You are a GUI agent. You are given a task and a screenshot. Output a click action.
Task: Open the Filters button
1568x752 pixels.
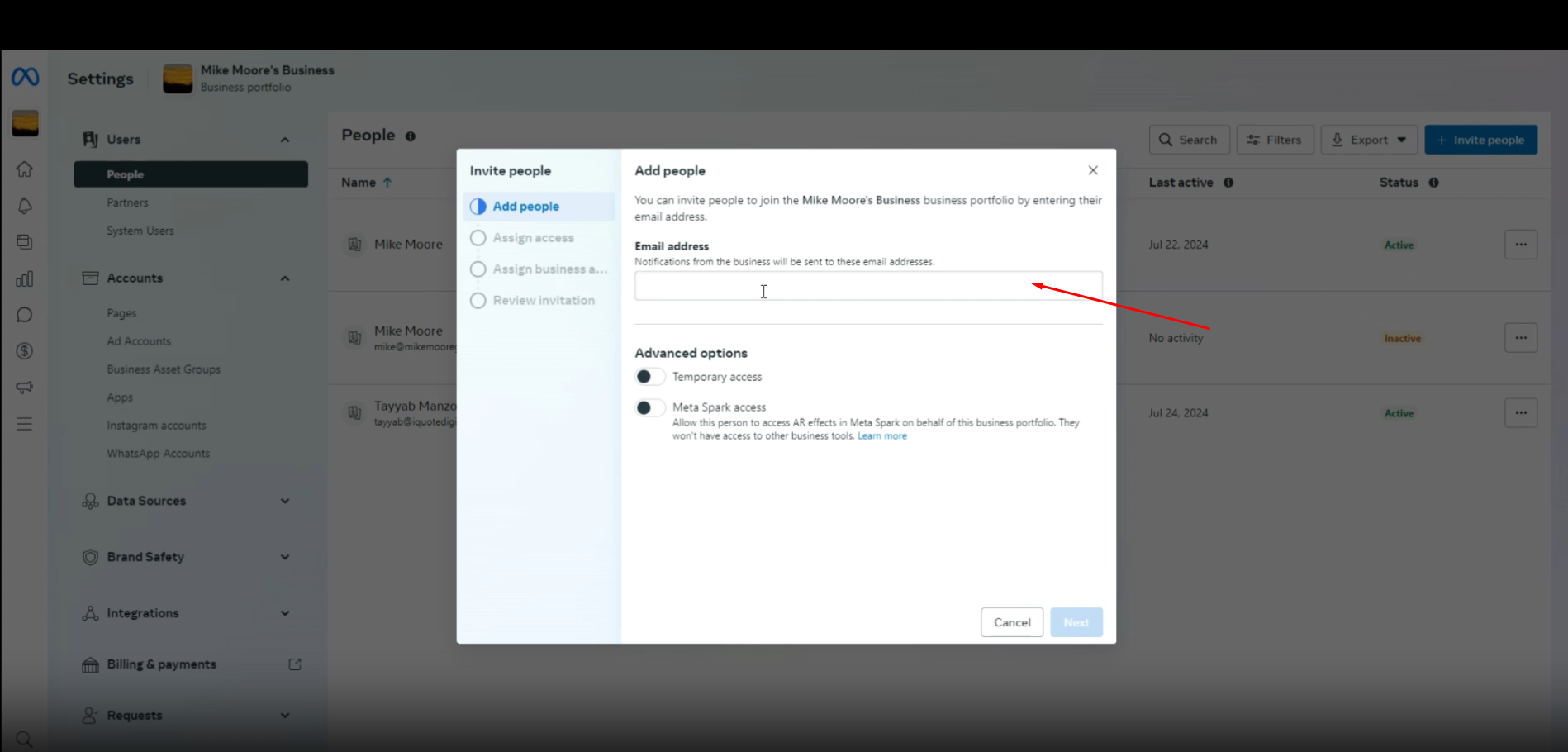click(x=1275, y=140)
